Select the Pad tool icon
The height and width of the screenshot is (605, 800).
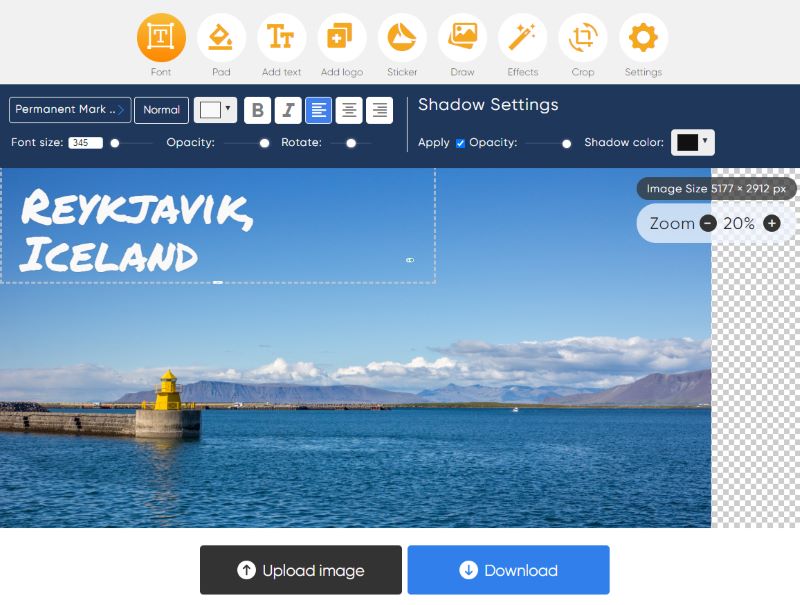(x=221, y=38)
